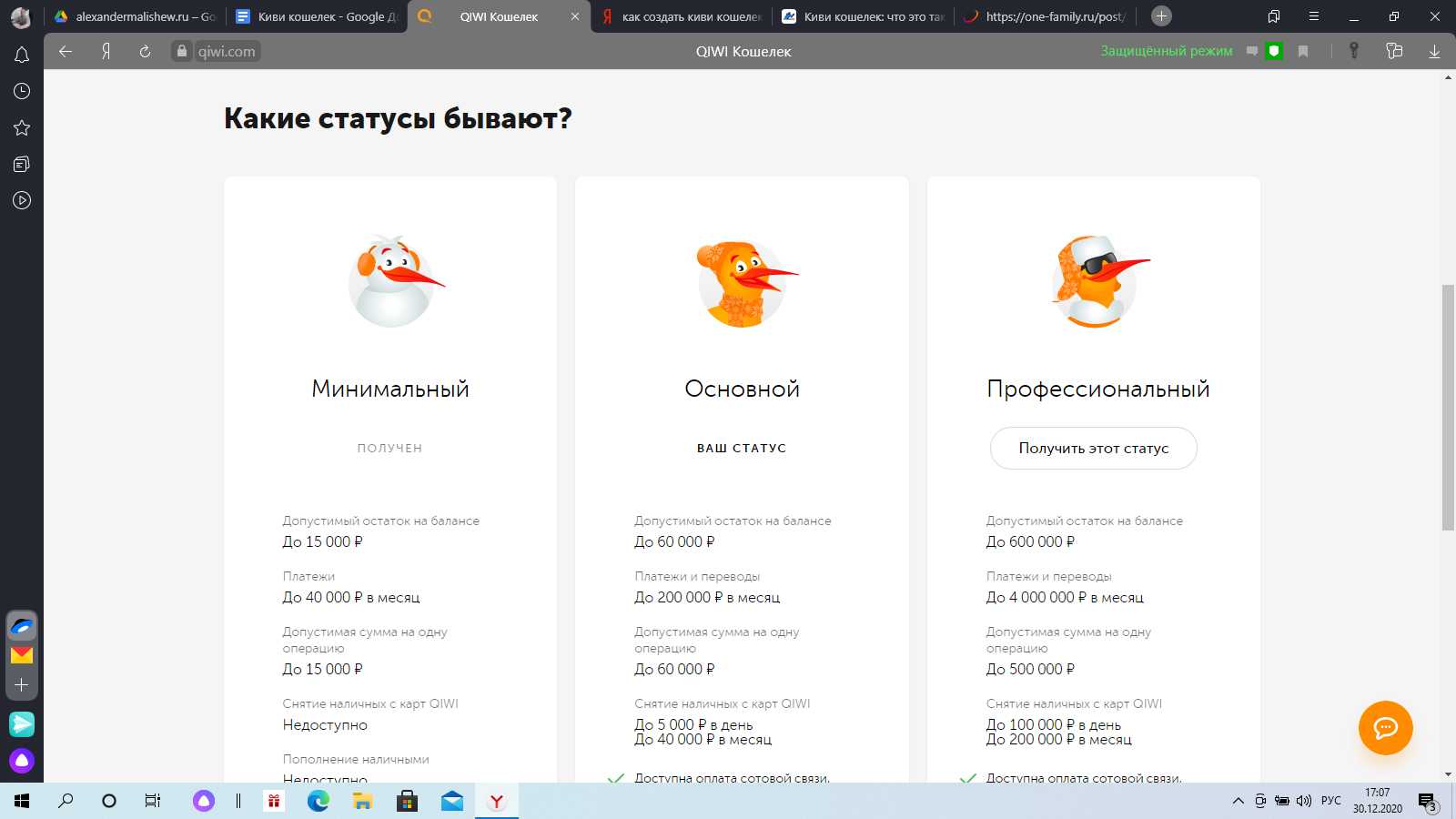The height and width of the screenshot is (819, 1456).
Task: Open Windows Start menu
Action: coord(22,801)
